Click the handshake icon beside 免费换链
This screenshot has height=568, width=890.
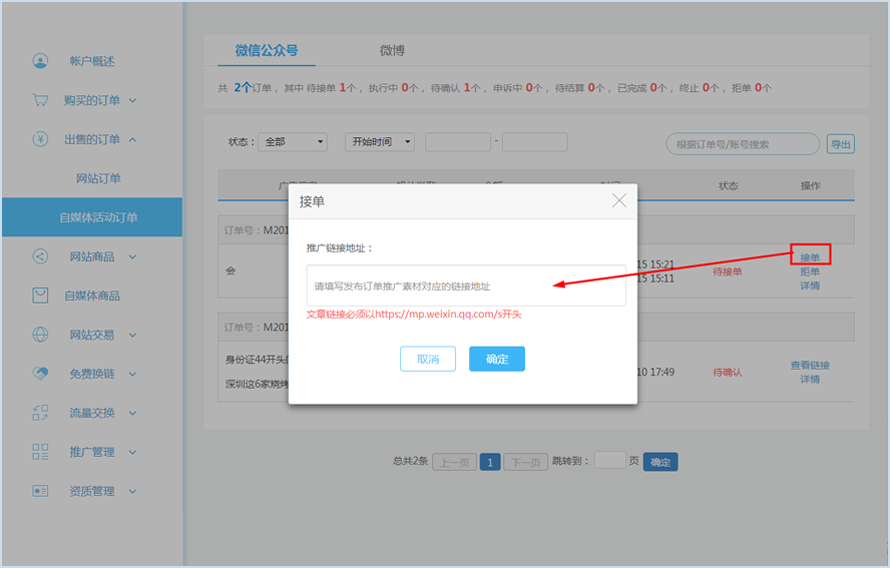(x=40, y=374)
